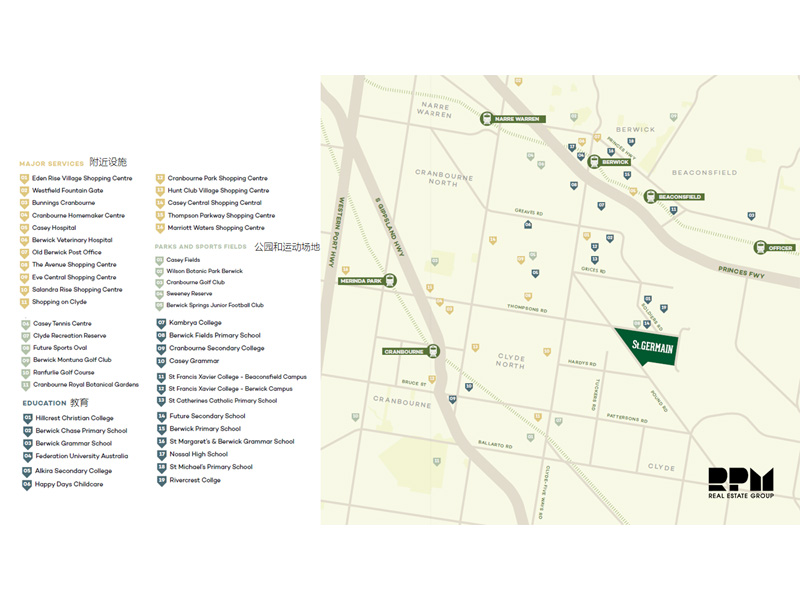The height and width of the screenshot is (600, 800).
Task: Click badge beside Hillcrest Christian College
Action: [28, 418]
